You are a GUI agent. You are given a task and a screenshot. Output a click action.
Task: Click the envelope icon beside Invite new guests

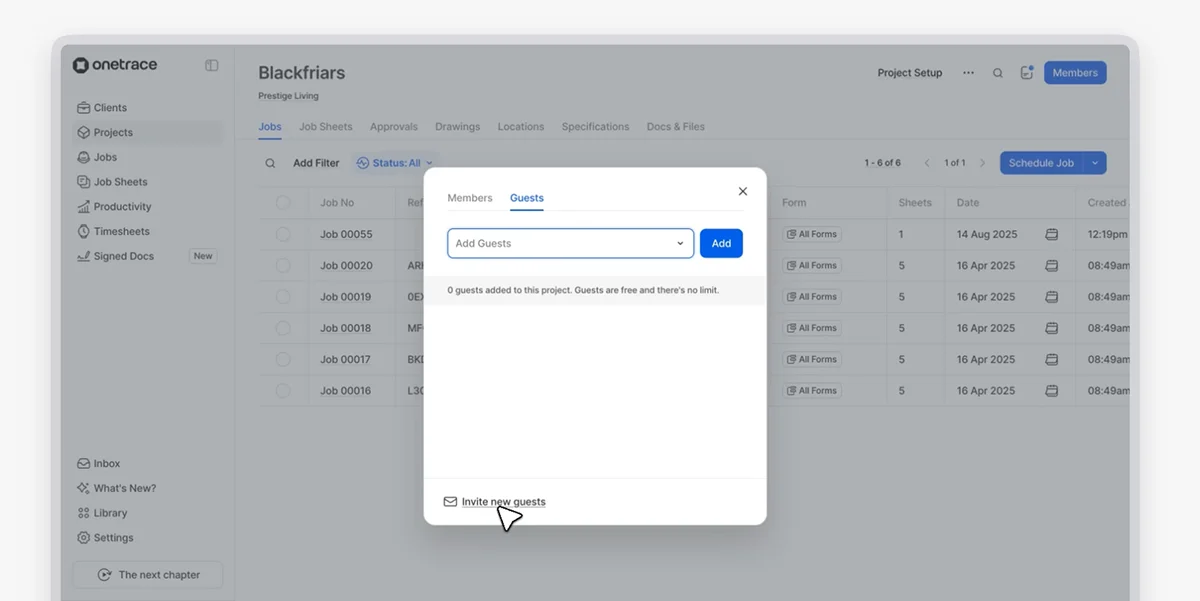(x=450, y=502)
